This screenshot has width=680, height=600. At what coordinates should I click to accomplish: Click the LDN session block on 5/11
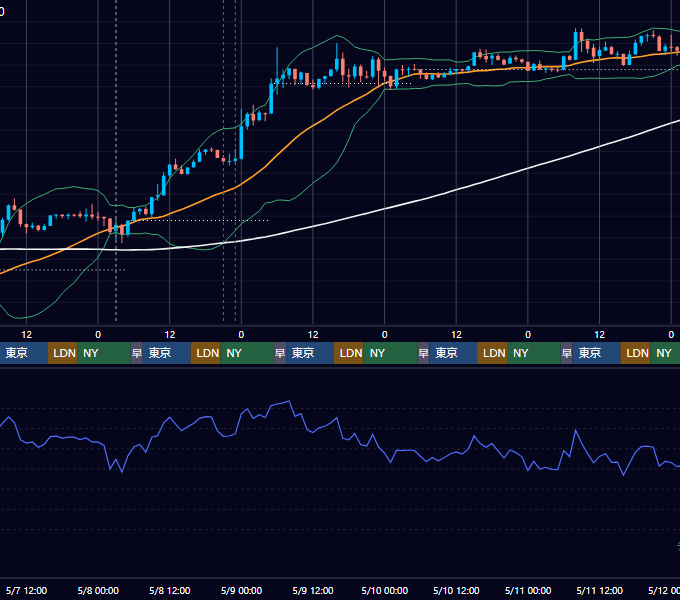(635, 353)
